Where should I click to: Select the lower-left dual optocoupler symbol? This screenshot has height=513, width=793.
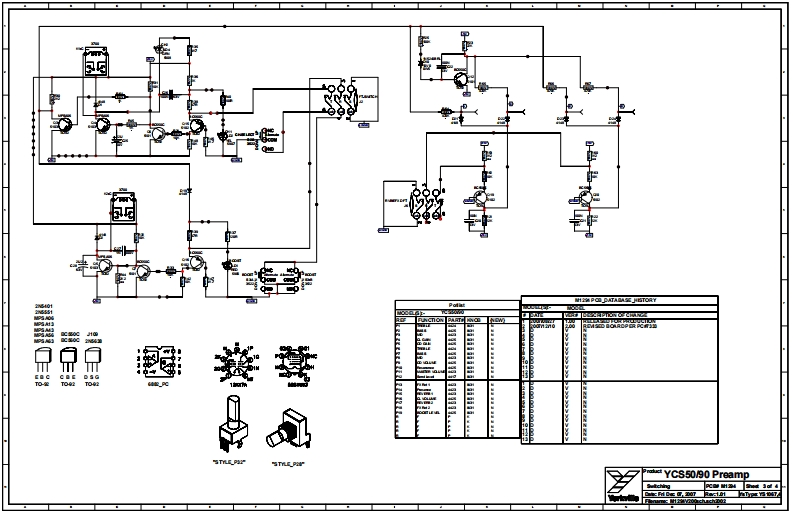125,206
